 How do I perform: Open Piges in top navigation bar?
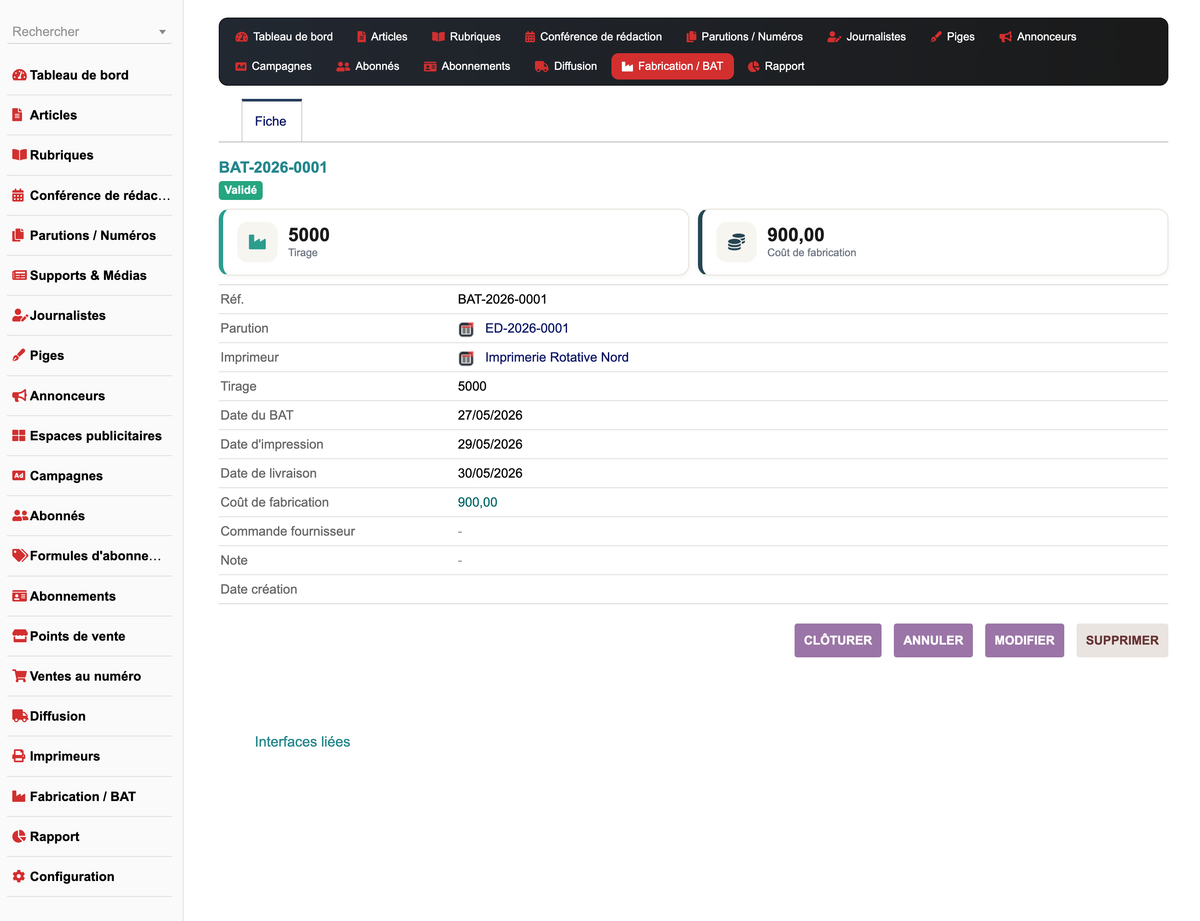[x=952, y=37]
